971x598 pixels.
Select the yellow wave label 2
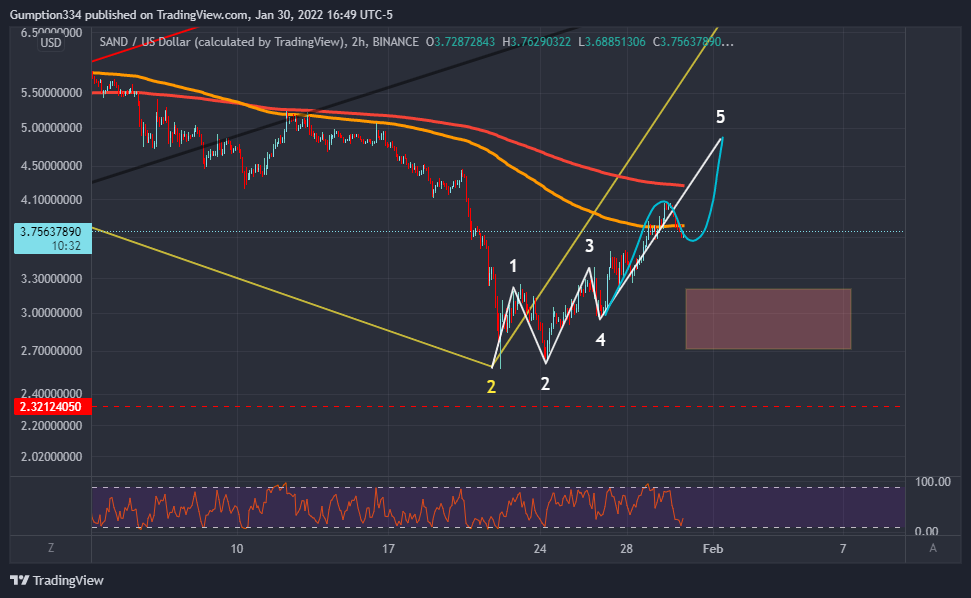pos(491,387)
